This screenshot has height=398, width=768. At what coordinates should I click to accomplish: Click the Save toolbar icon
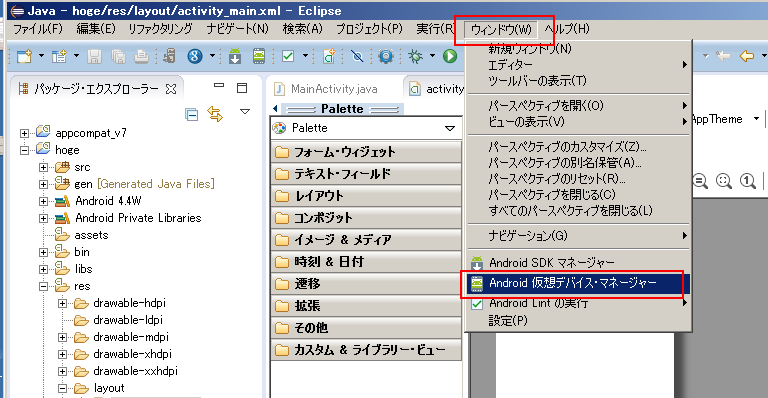pos(95,56)
